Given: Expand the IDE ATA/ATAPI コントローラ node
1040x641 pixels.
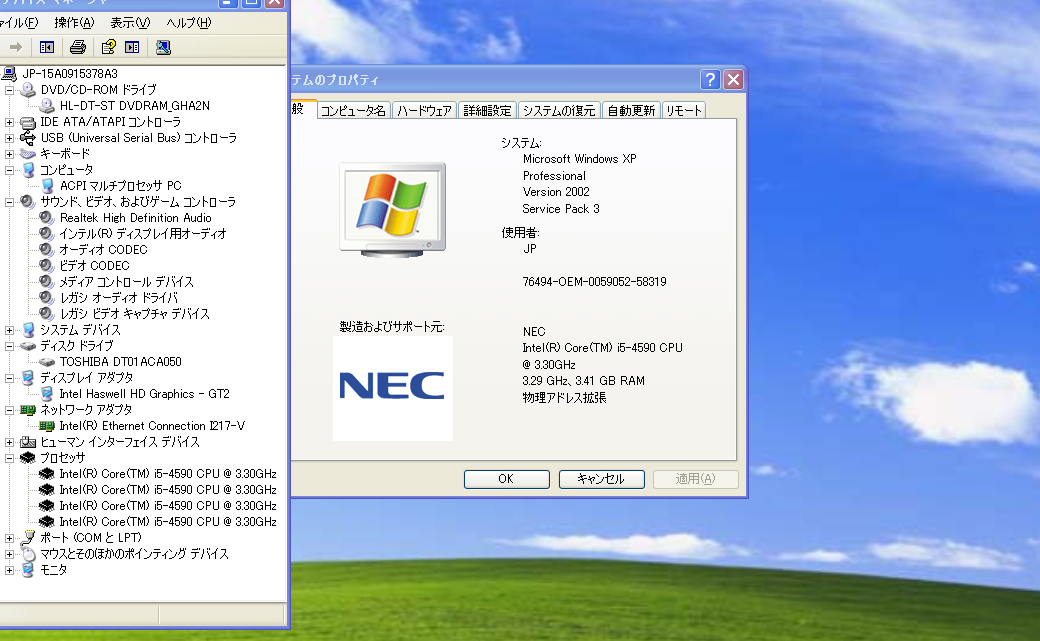Looking at the screenshot, I should 9,122.
